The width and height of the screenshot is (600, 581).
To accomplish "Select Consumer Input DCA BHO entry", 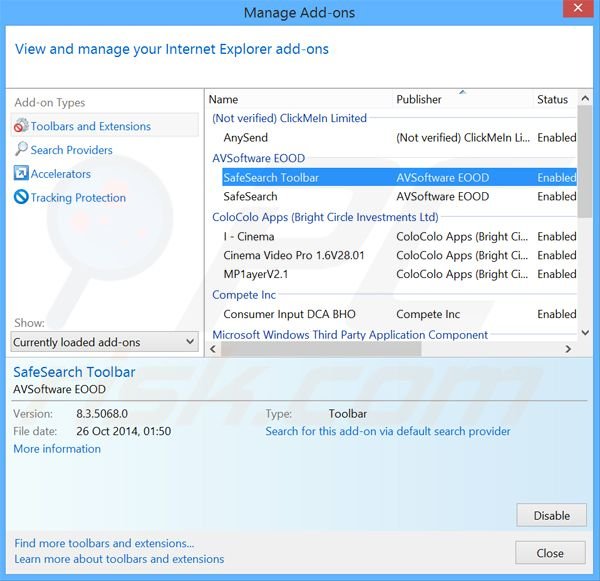I will 289,315.
